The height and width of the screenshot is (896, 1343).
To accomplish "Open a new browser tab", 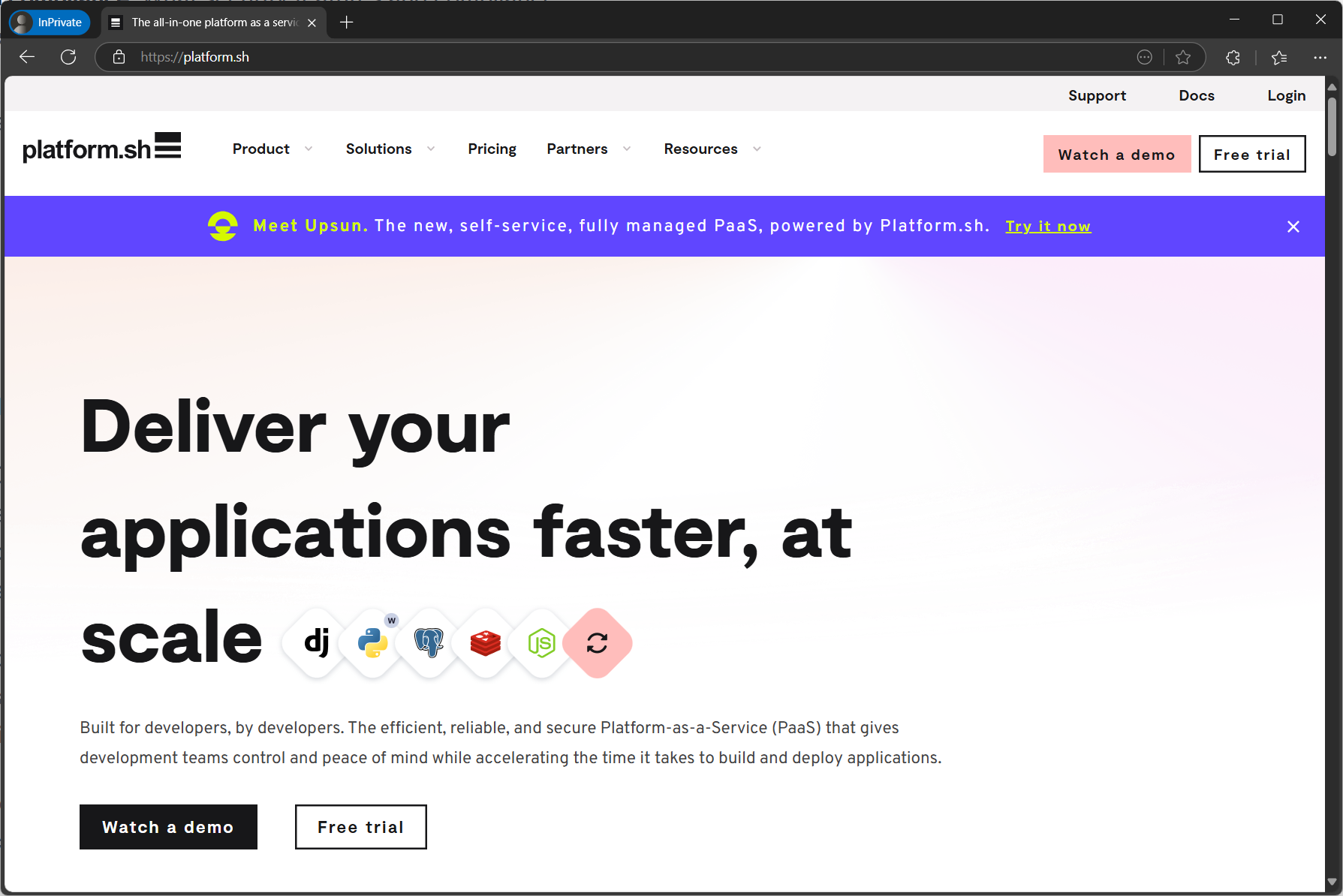I will pos(346,23).
